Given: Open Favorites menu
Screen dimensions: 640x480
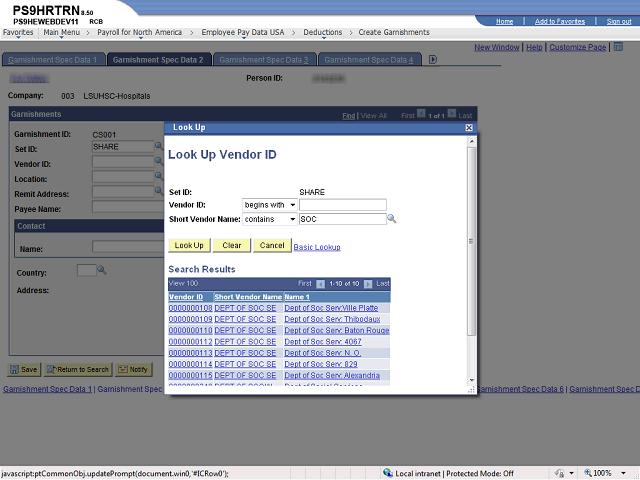Looking at the screenshot, I should 18,32.
